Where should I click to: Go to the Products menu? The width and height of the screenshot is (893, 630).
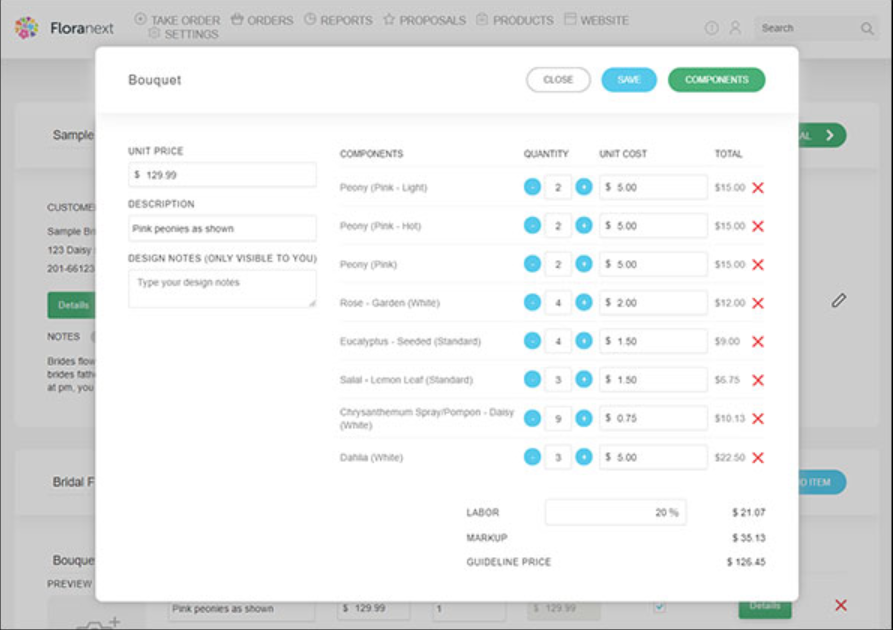pos(514,20)
